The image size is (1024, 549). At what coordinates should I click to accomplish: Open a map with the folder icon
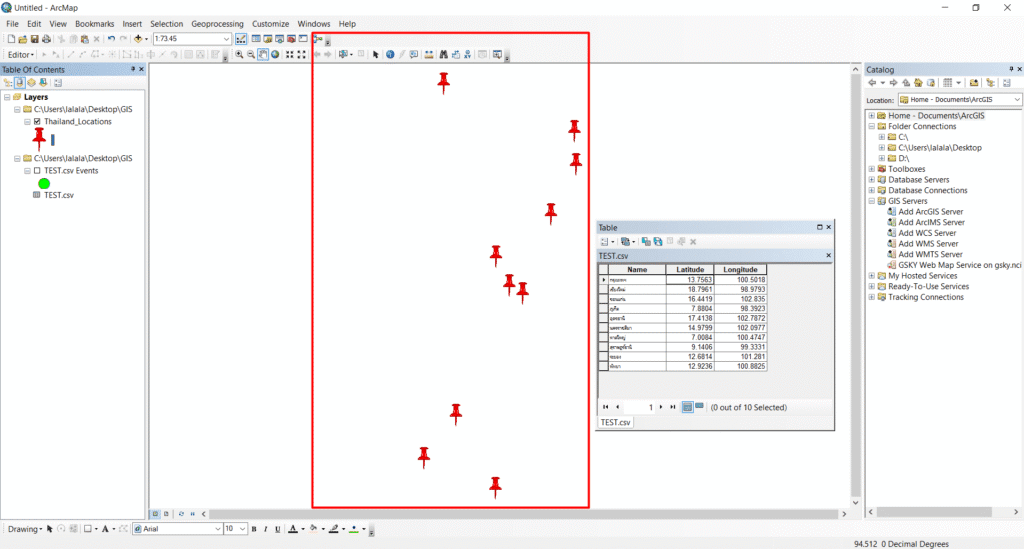23,39
